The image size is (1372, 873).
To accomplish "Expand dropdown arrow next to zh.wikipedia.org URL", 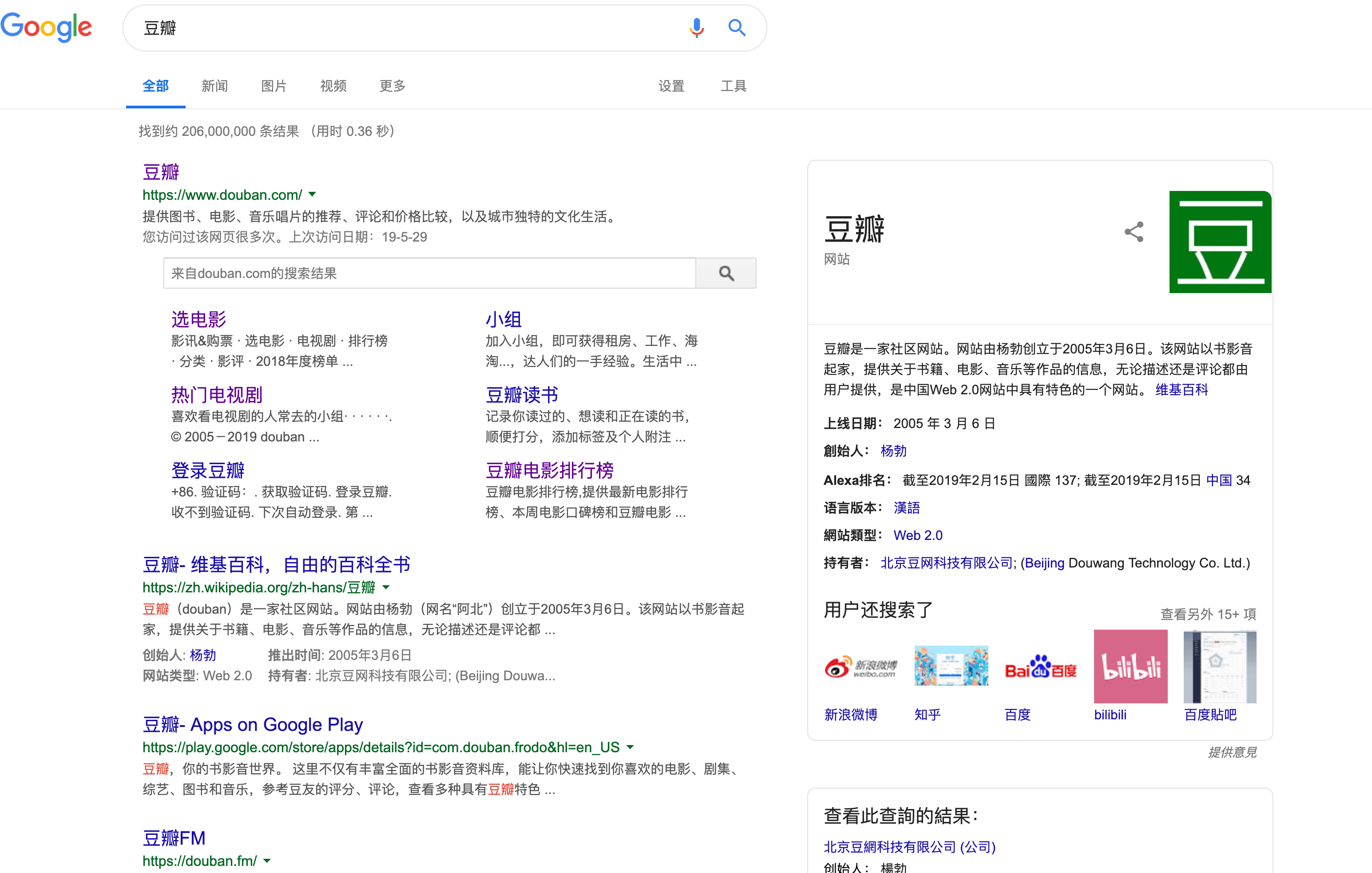I will pyautogui.click(x=386, y=587).
